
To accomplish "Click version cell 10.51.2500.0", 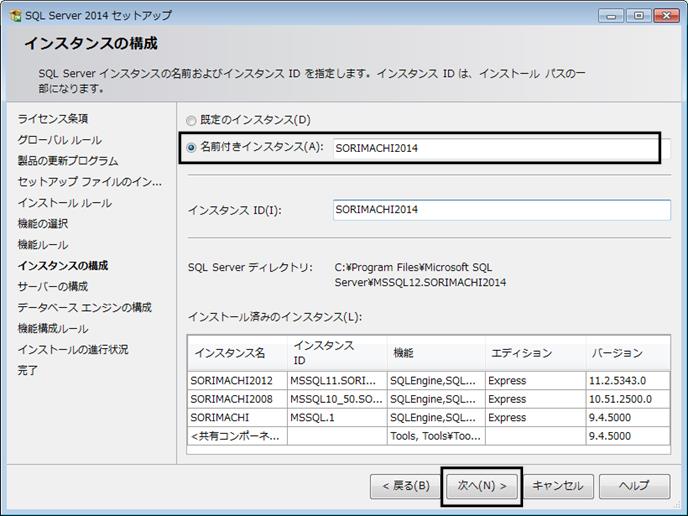I will (x=628, y=399).
